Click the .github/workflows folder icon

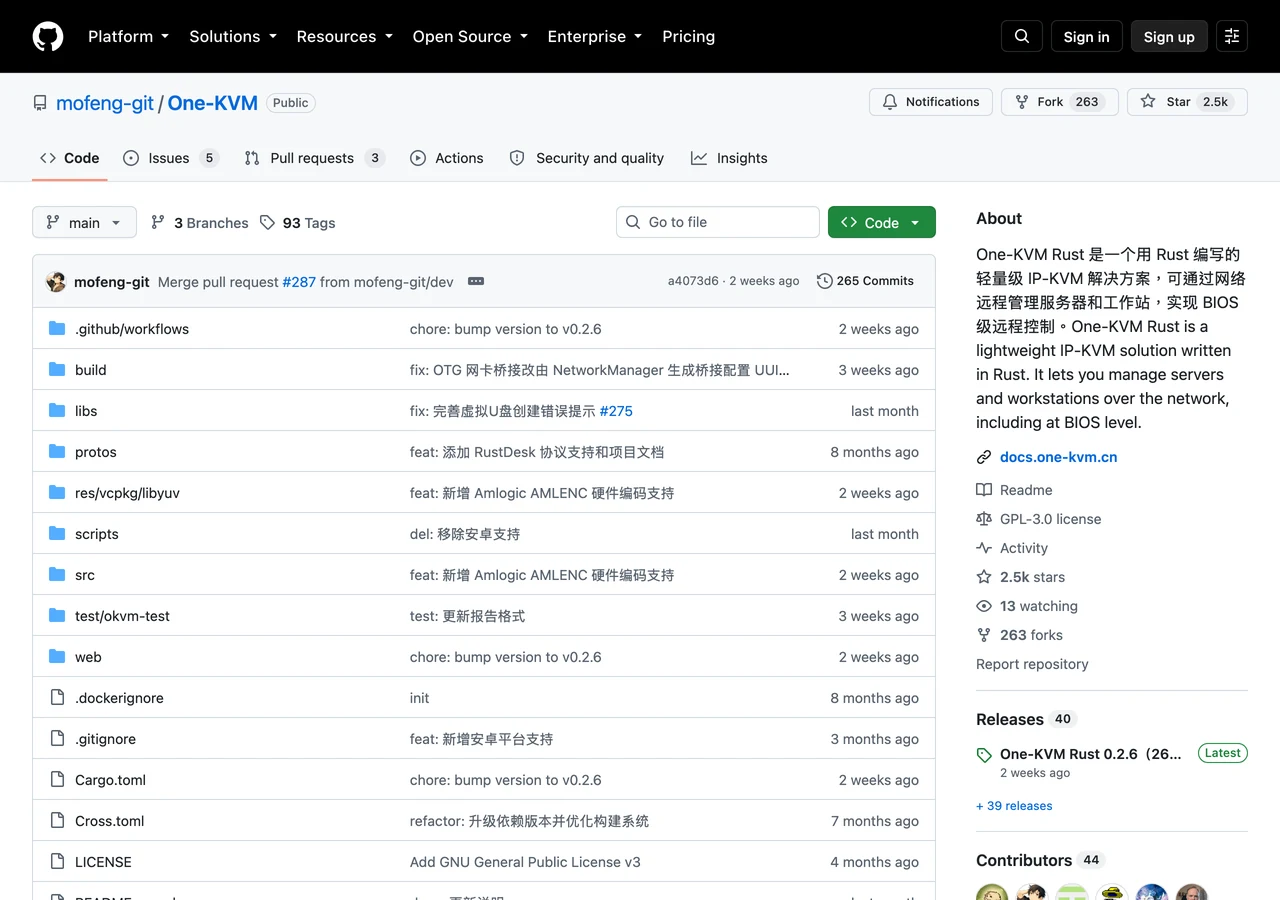click(57, 328)
